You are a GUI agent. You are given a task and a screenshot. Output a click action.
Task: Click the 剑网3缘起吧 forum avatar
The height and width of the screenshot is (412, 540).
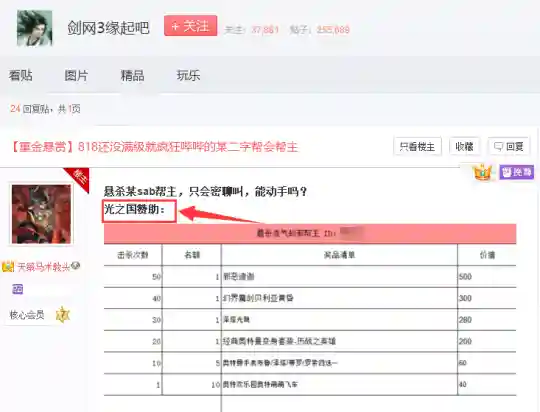34,28
